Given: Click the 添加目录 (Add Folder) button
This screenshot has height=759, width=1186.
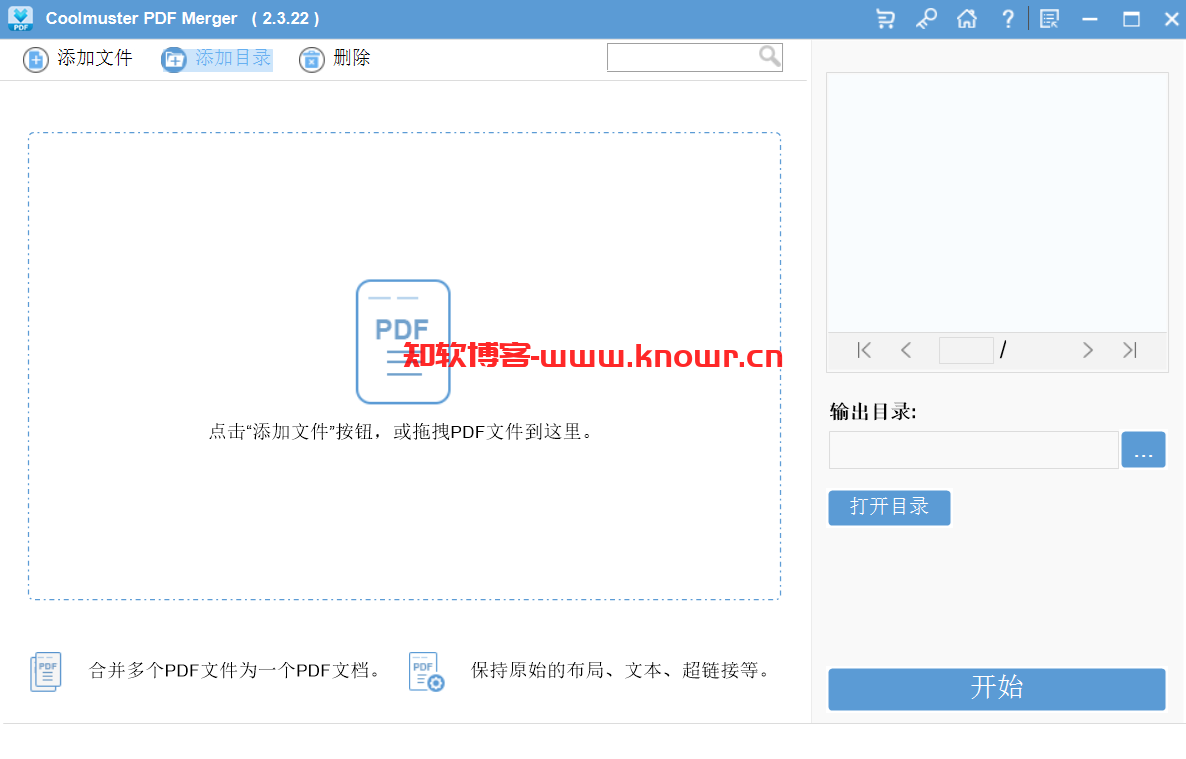Looking at the screenshot, I should pos(216,58).
